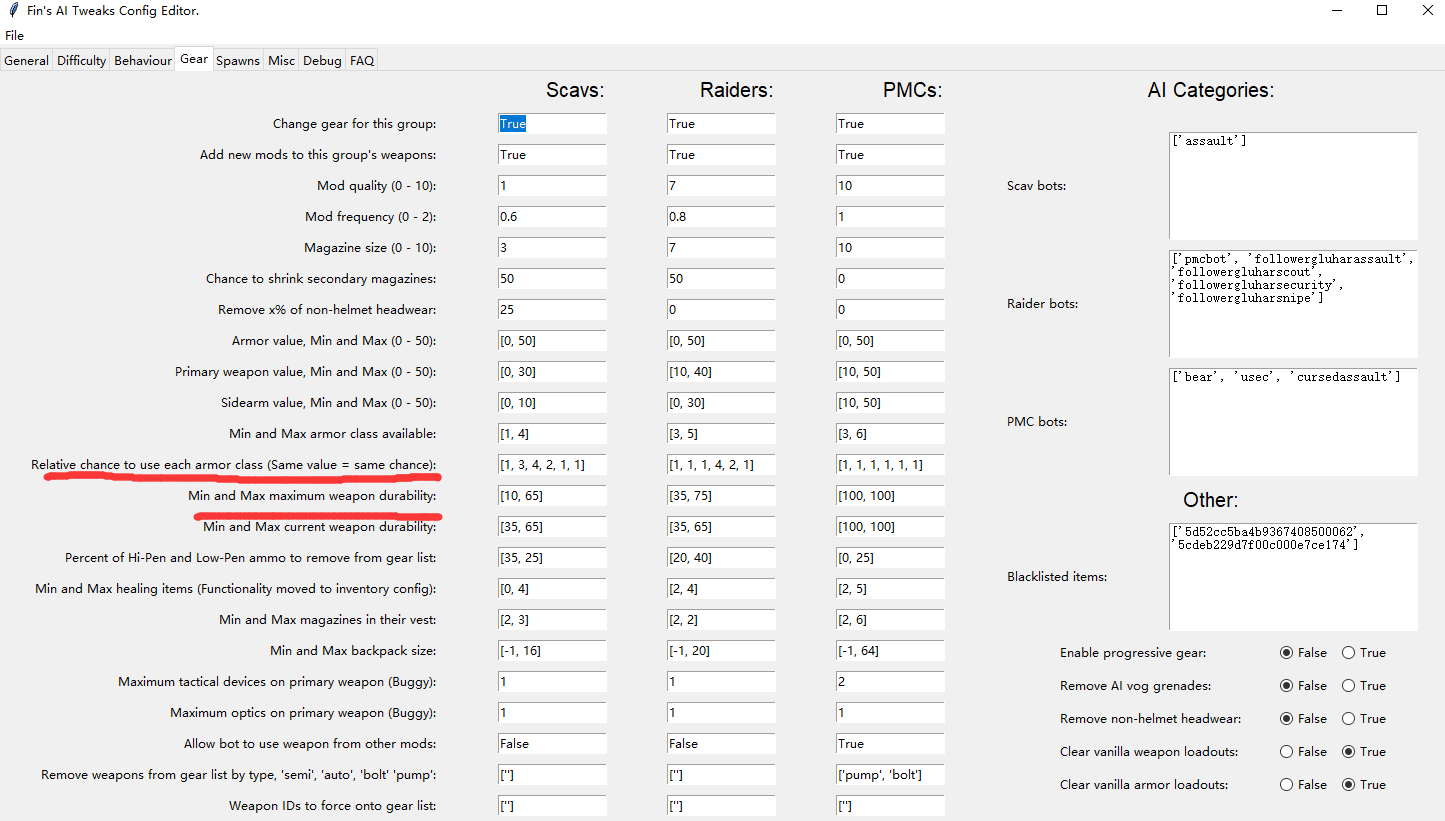Maximize the Config Editor window
Image resolution: width=1445 pixels, height=821 pixels.
[x=1382, y=11]
